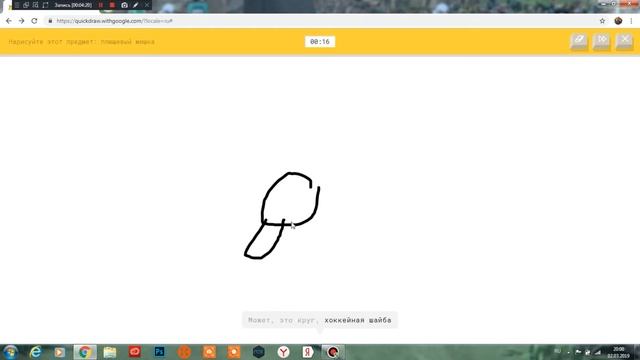This screenshot has width=640, height=360.
Task: Quit the Quick Draw round with the X
Action: click(x=624, y=42)
